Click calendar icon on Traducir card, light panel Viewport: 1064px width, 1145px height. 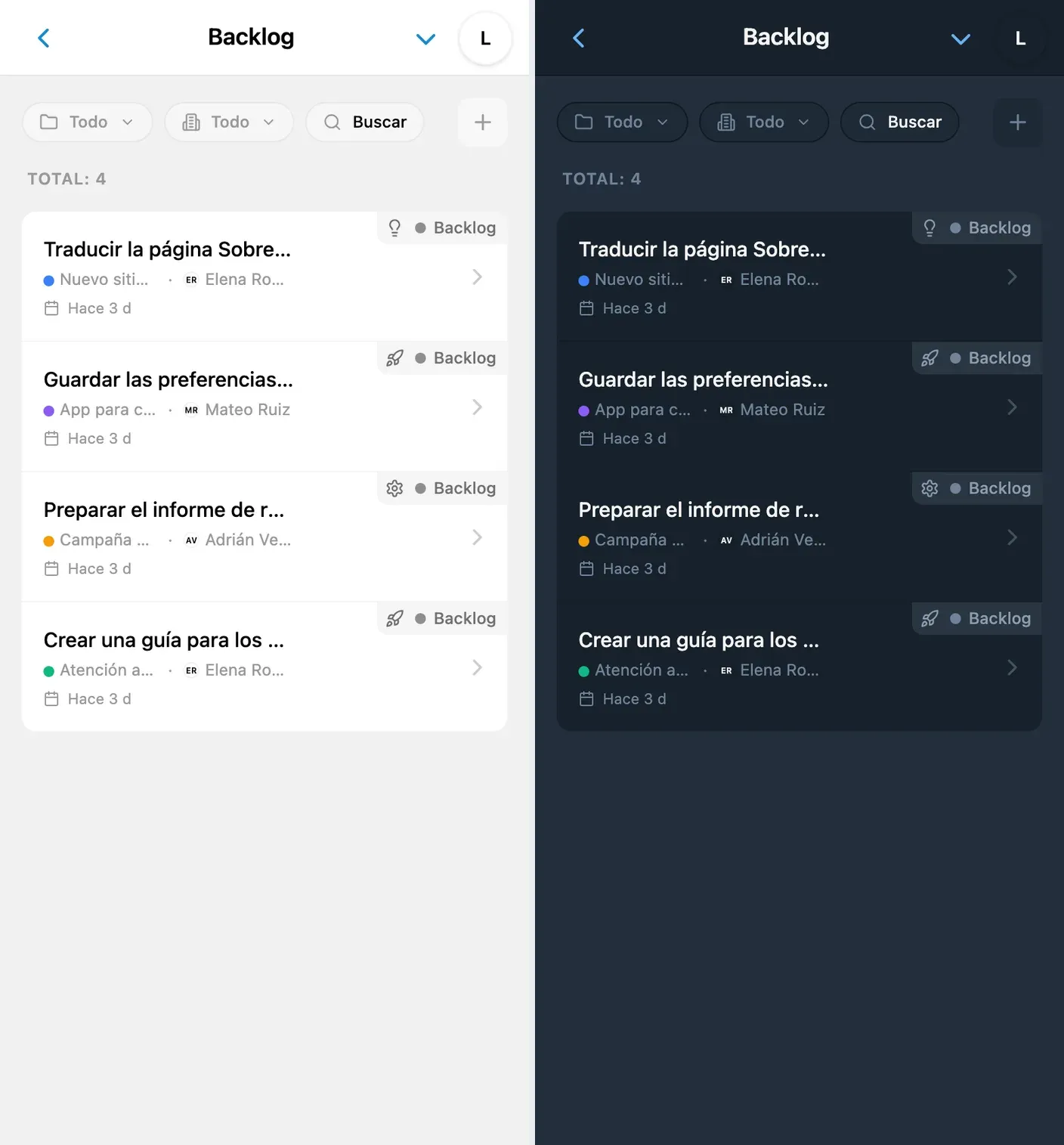click(51, 308)
